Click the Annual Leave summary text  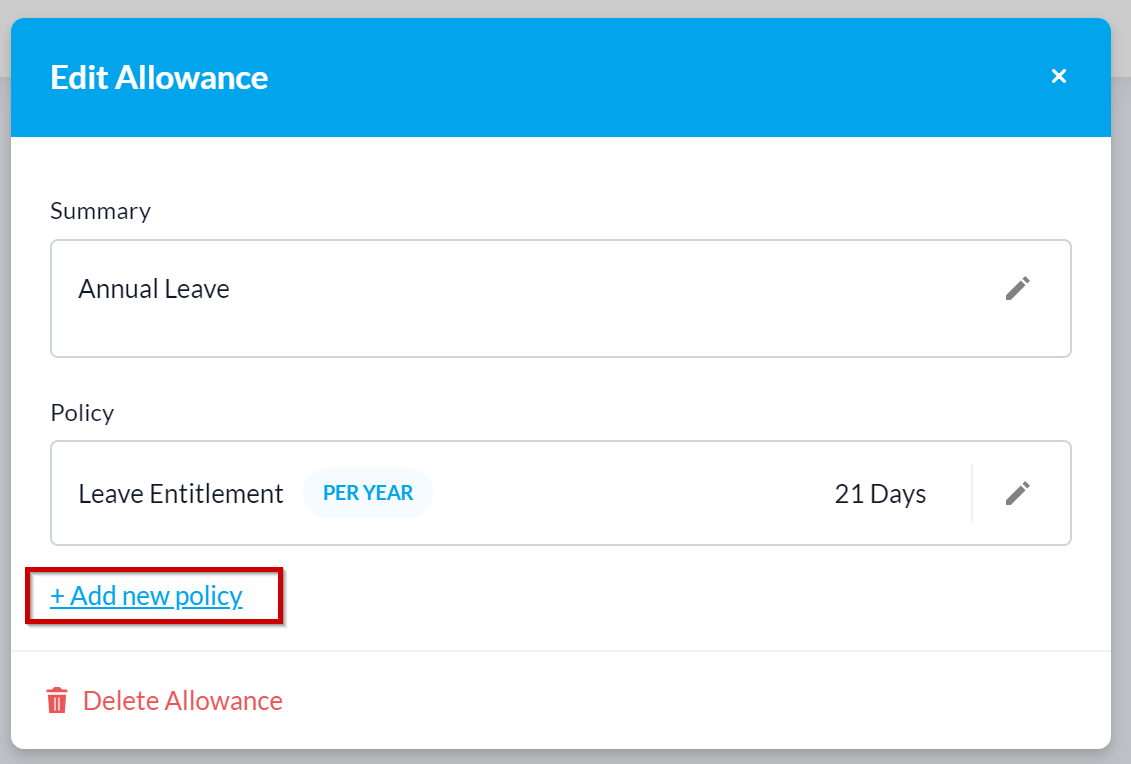click(154, 289)
